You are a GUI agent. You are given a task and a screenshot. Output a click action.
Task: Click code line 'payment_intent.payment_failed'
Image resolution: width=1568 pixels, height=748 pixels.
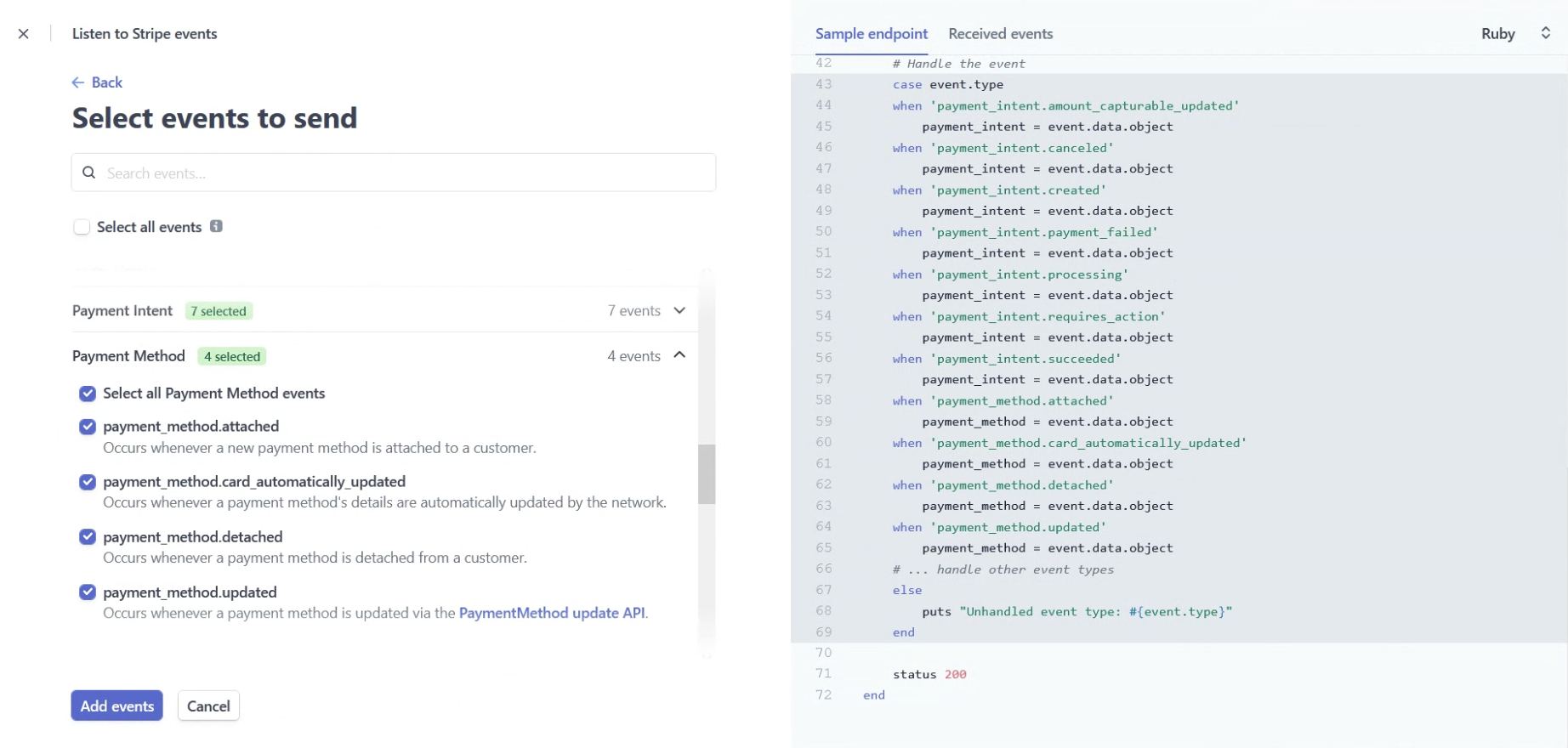(x=1025, y=232)
